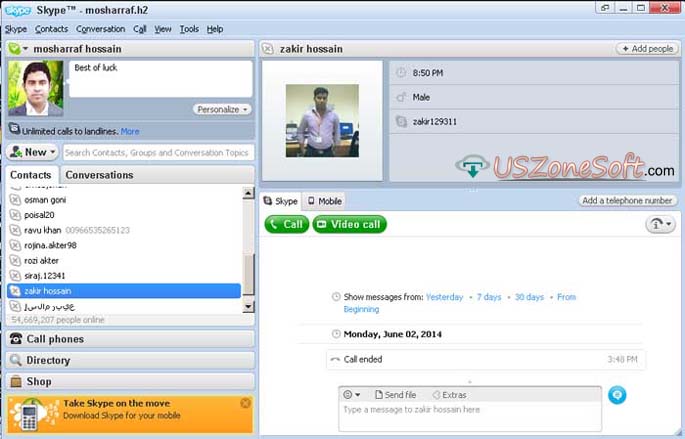The image size is (685, 439).
Task: Close the 'Take Skype on the move' banner
Action: (246, 403)
